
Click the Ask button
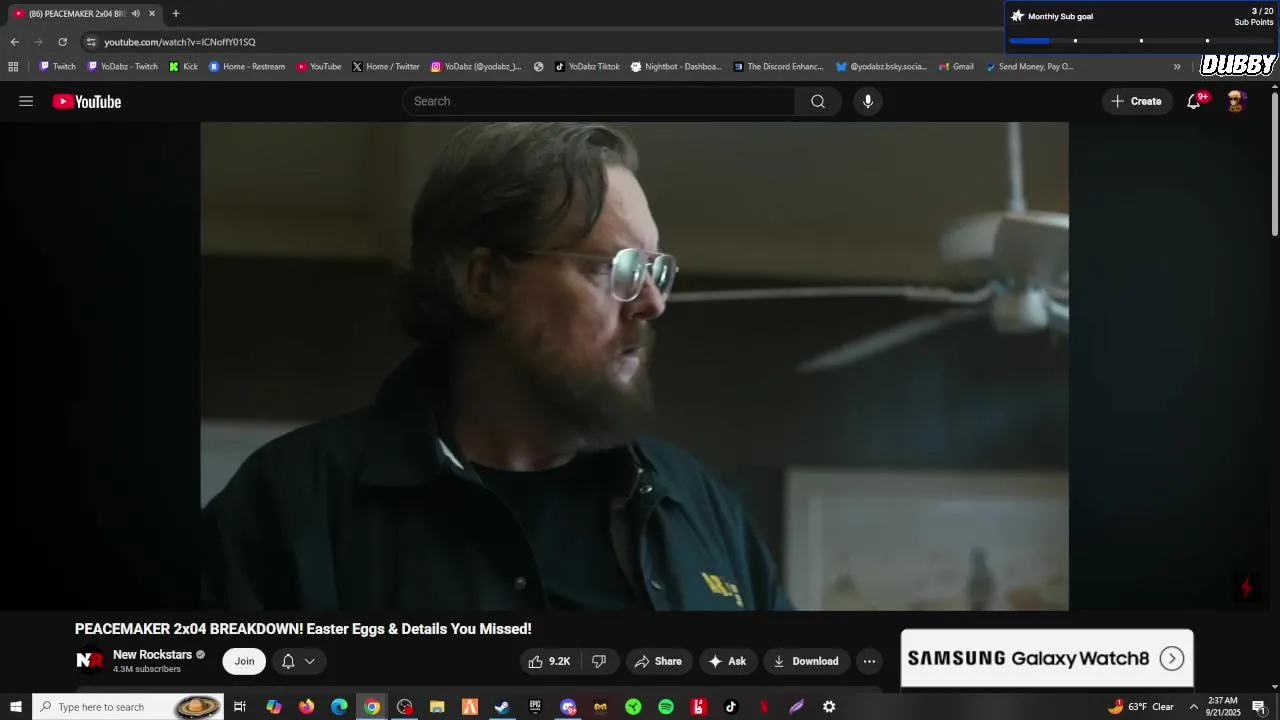[x=727, y=661]
